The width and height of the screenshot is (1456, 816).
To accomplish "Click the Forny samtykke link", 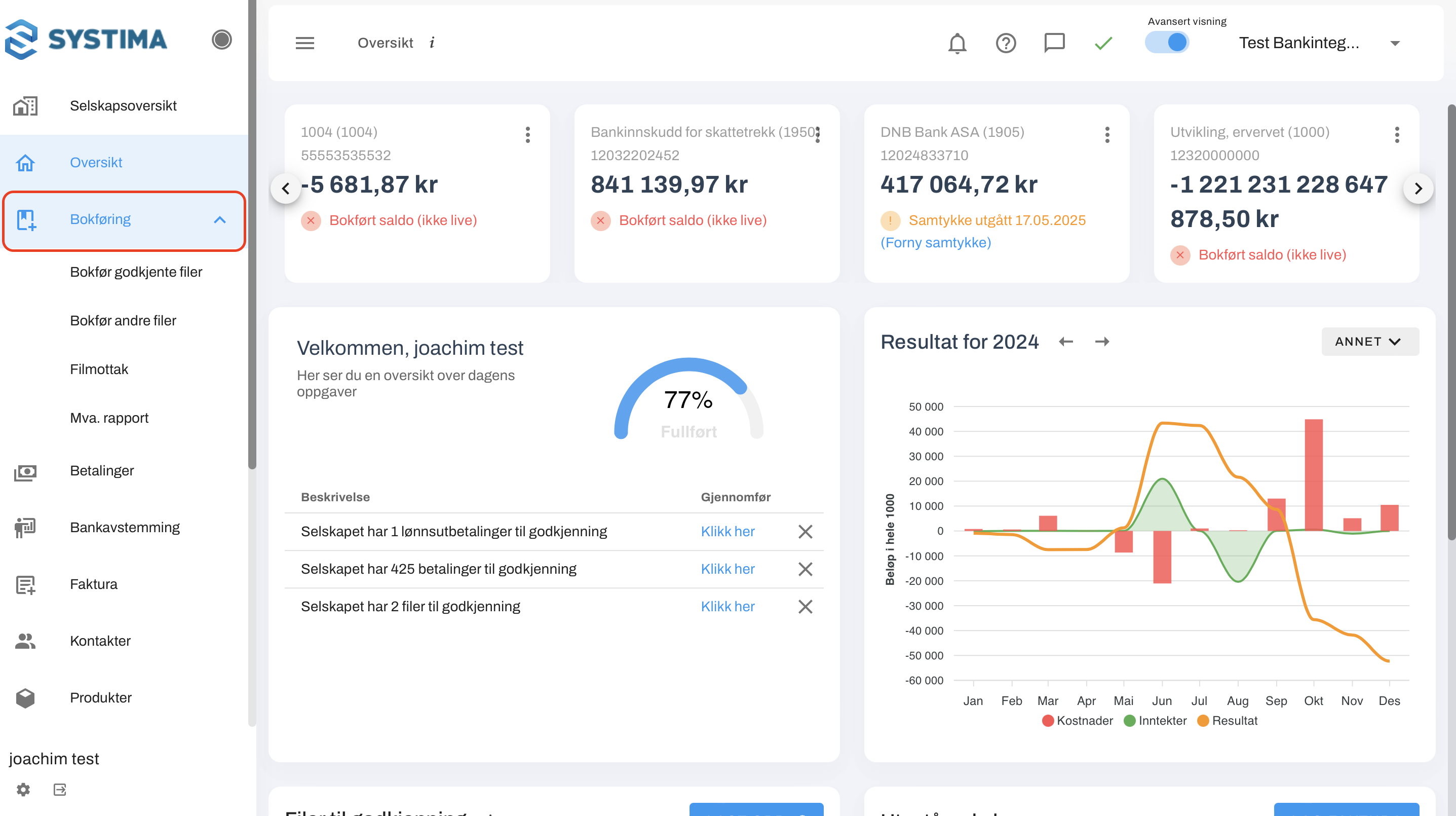I will pyautogui.click(x=935, y=243).
